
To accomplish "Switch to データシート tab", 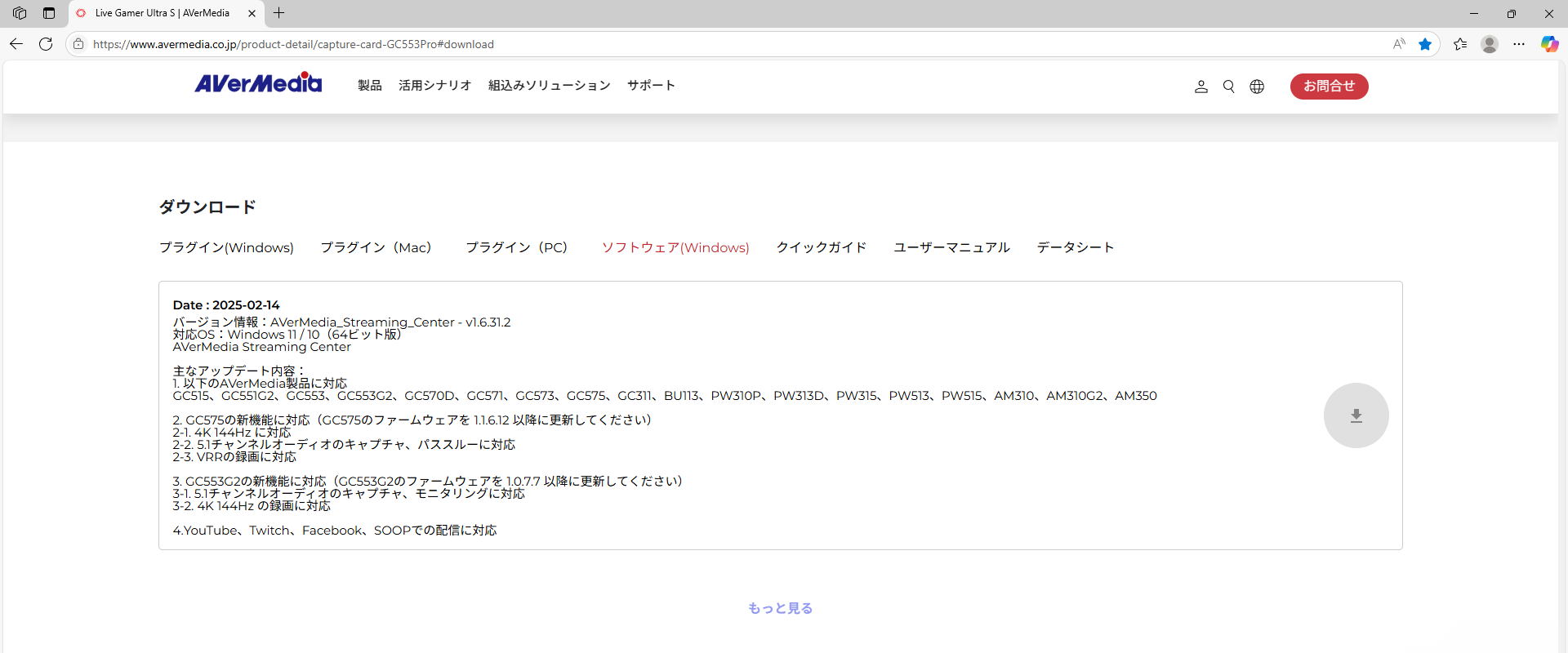I will click(x=1075, y=247).
